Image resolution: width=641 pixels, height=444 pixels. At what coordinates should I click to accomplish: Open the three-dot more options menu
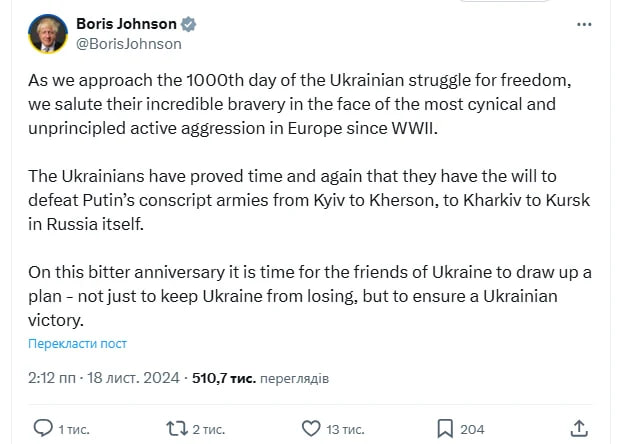click(585, 25)
